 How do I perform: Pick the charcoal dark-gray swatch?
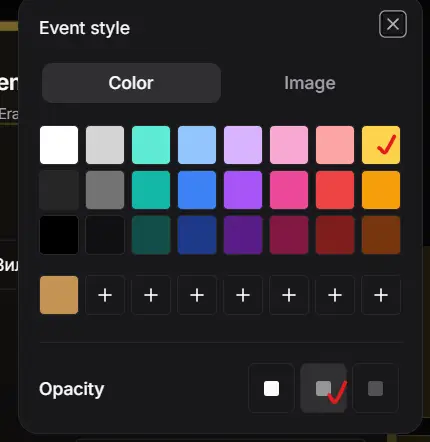(x=59, y=190)
